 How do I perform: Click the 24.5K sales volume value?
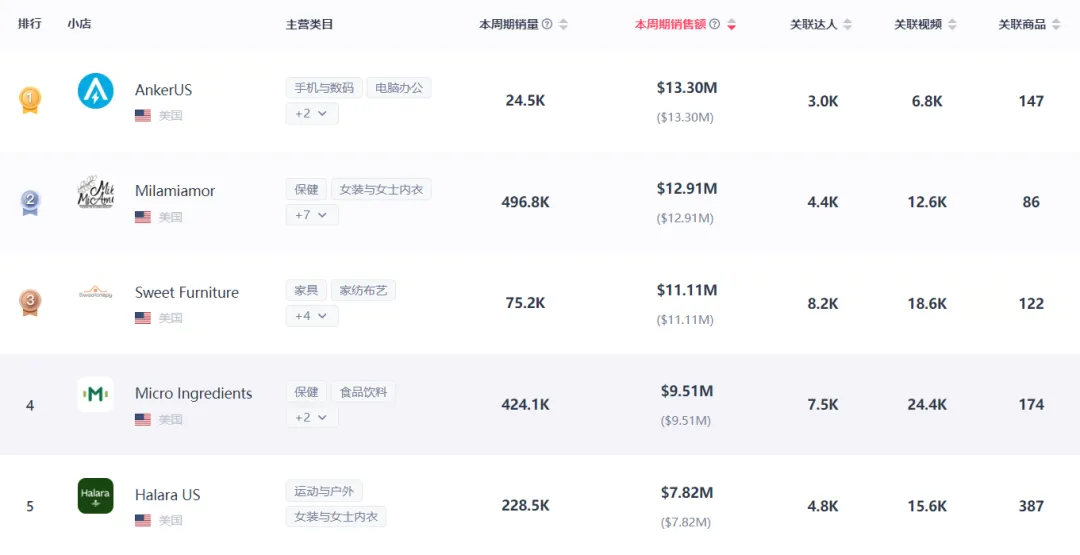point(526,101)
